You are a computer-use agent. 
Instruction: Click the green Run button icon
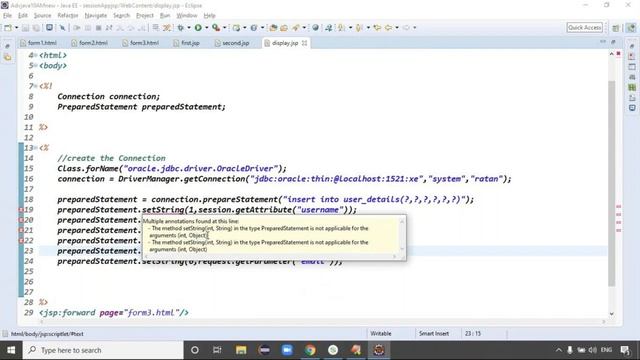(198, 28)
